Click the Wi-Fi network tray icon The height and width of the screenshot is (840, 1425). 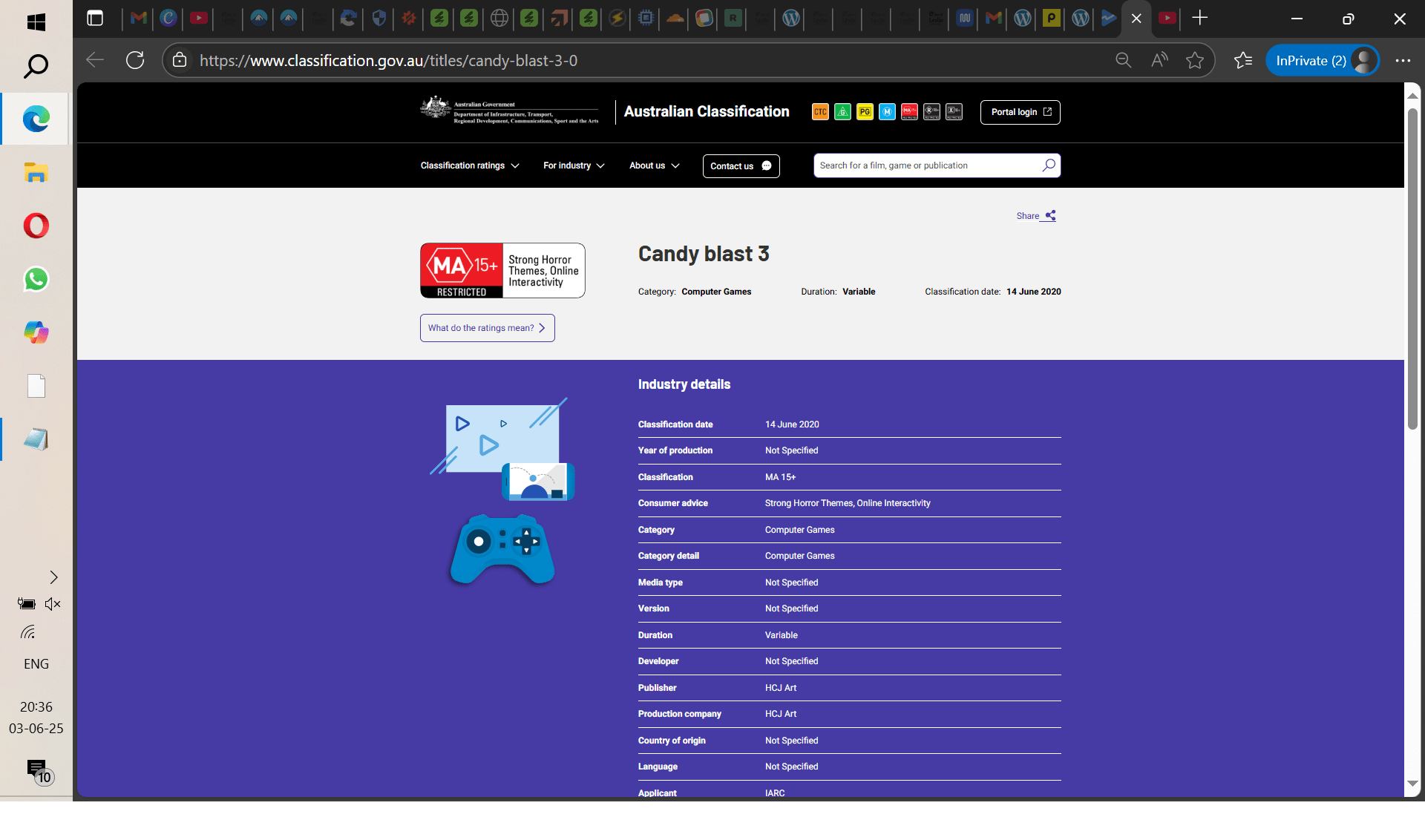pyautogui.click(x=27, y=632)
